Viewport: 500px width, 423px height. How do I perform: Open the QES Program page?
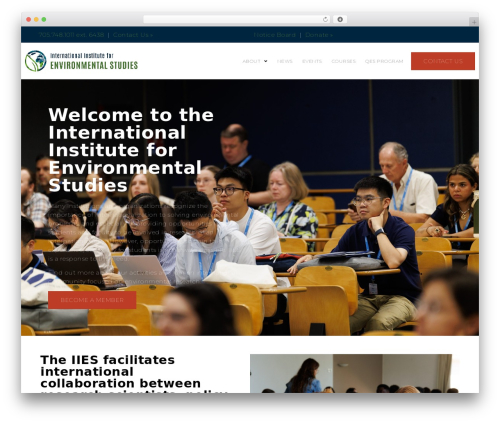coord(384,61)
